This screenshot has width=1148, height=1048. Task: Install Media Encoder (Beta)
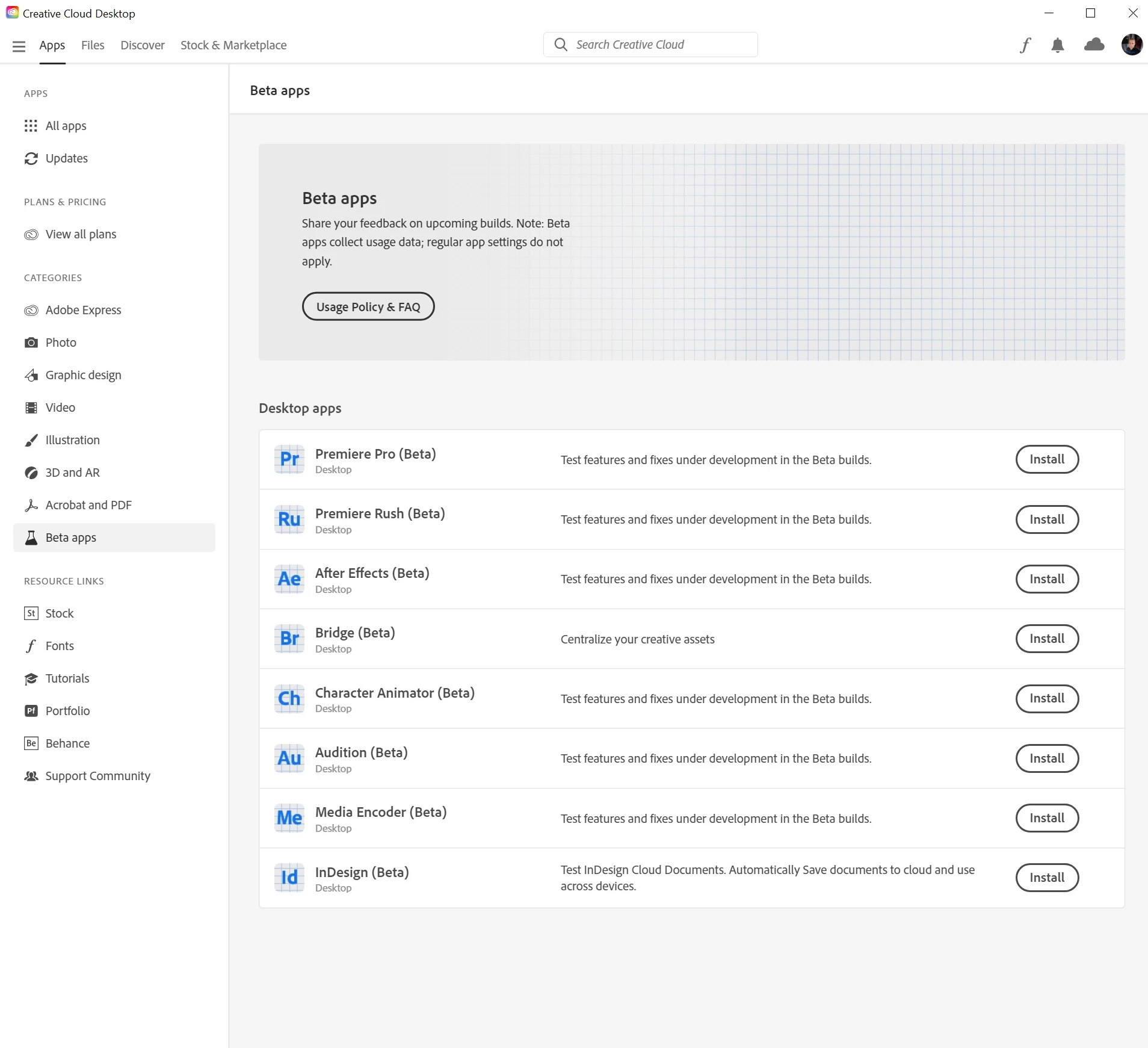click(1047, 818)
